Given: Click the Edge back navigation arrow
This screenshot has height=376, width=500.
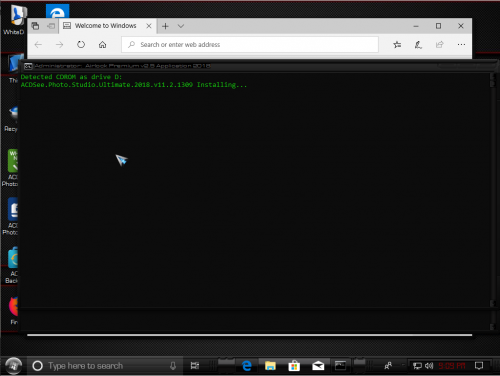Looking at the screenshot, I should pos(38,45).
